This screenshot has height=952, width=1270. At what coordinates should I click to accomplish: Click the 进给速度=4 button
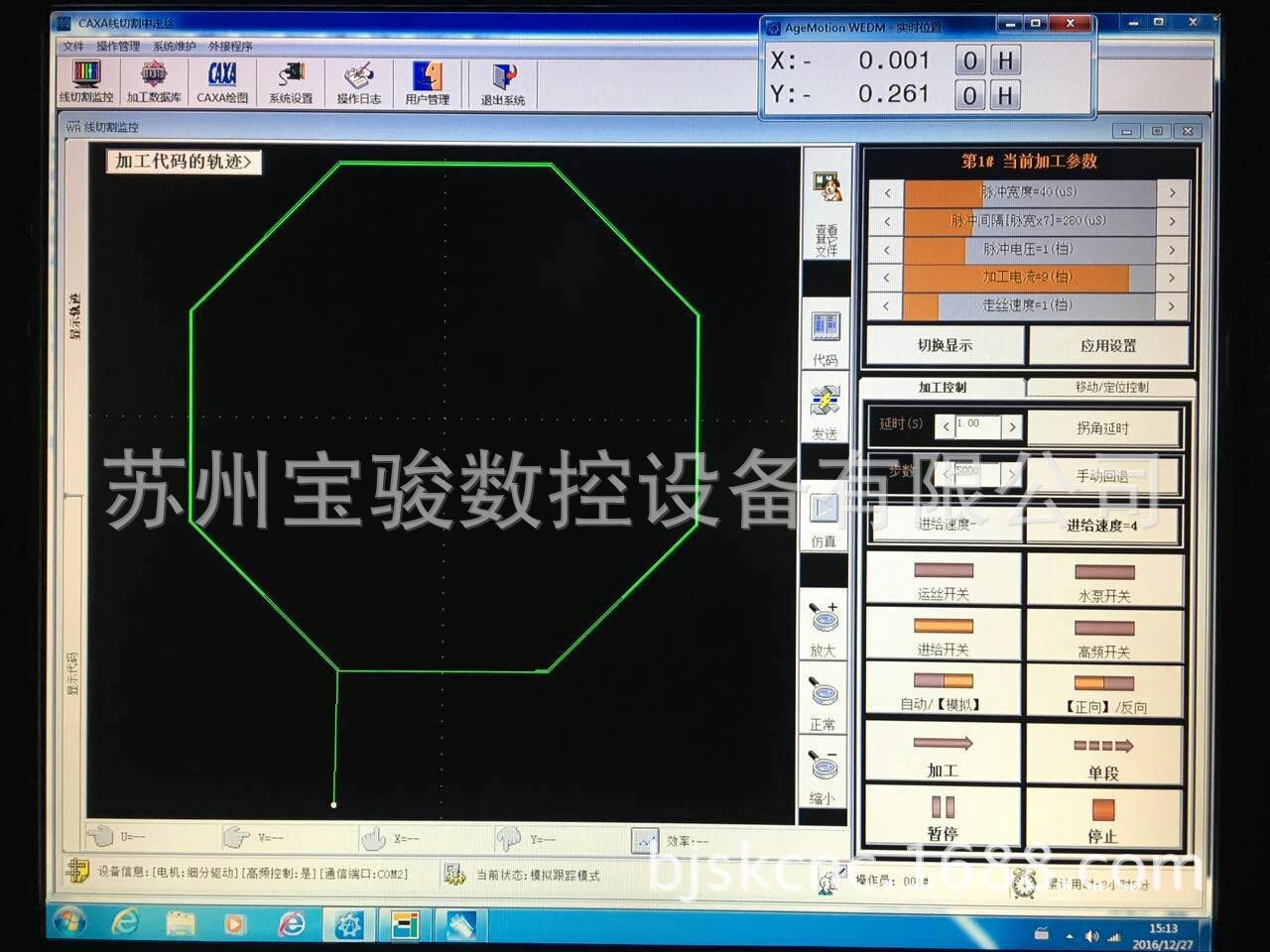(1102, 526)
